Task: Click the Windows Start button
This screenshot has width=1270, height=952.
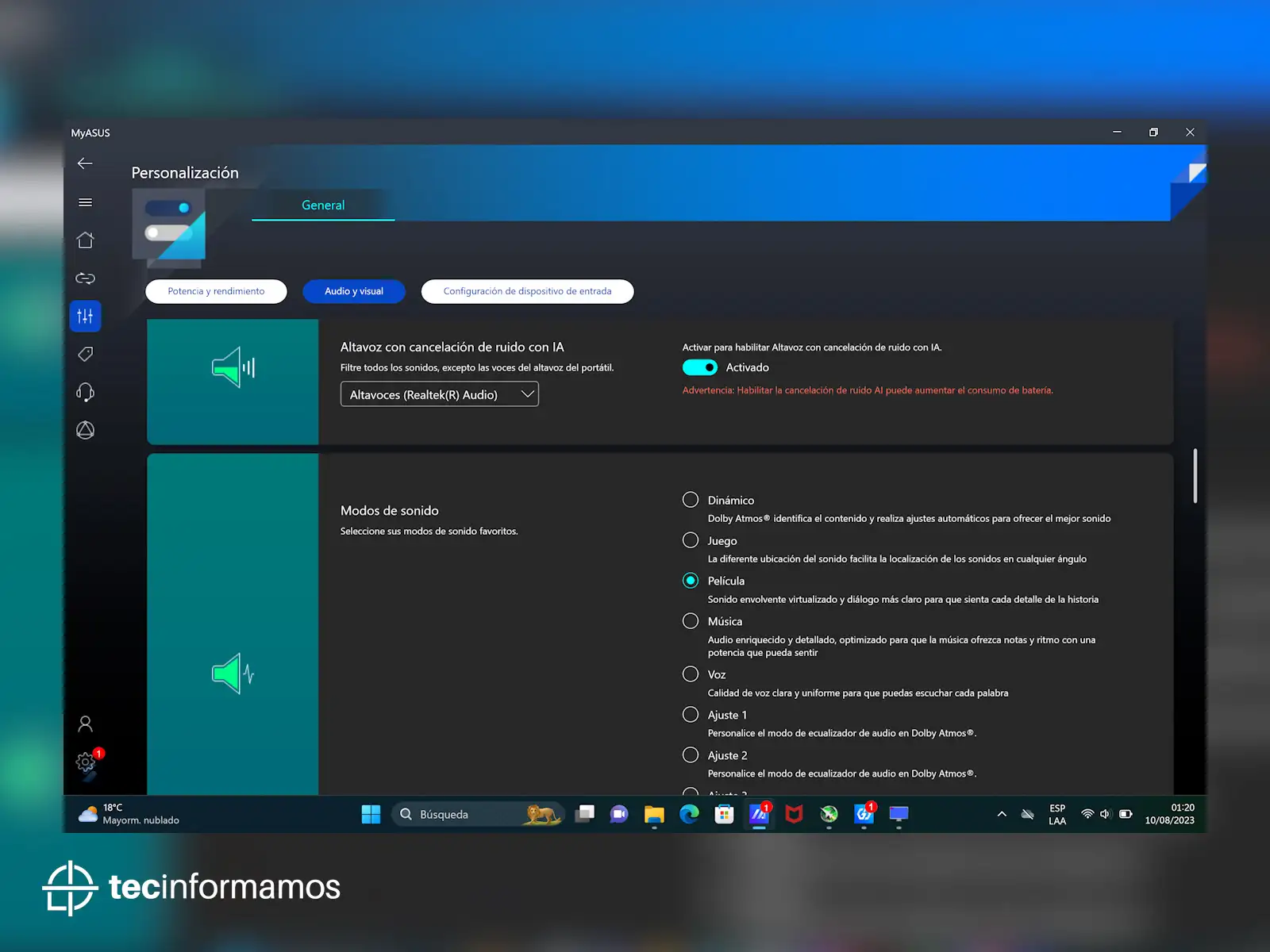Action: click(371, 814)
